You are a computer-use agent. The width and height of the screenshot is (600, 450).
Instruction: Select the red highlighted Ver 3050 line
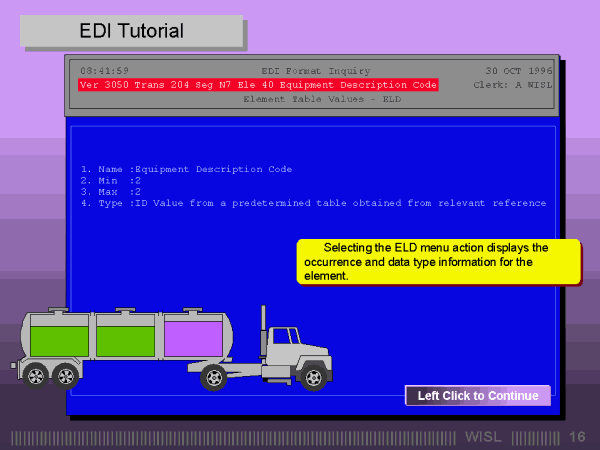pyautogui.click(x=258, y=85)
